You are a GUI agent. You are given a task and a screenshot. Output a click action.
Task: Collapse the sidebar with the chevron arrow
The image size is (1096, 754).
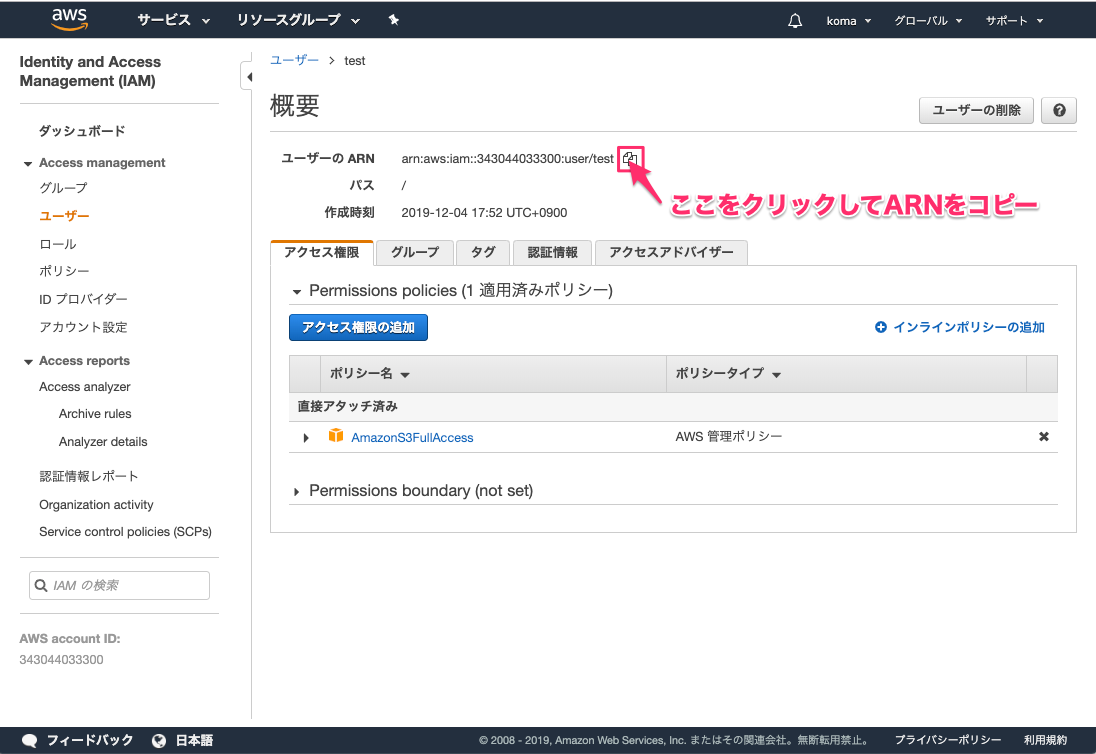coord(248,75)
